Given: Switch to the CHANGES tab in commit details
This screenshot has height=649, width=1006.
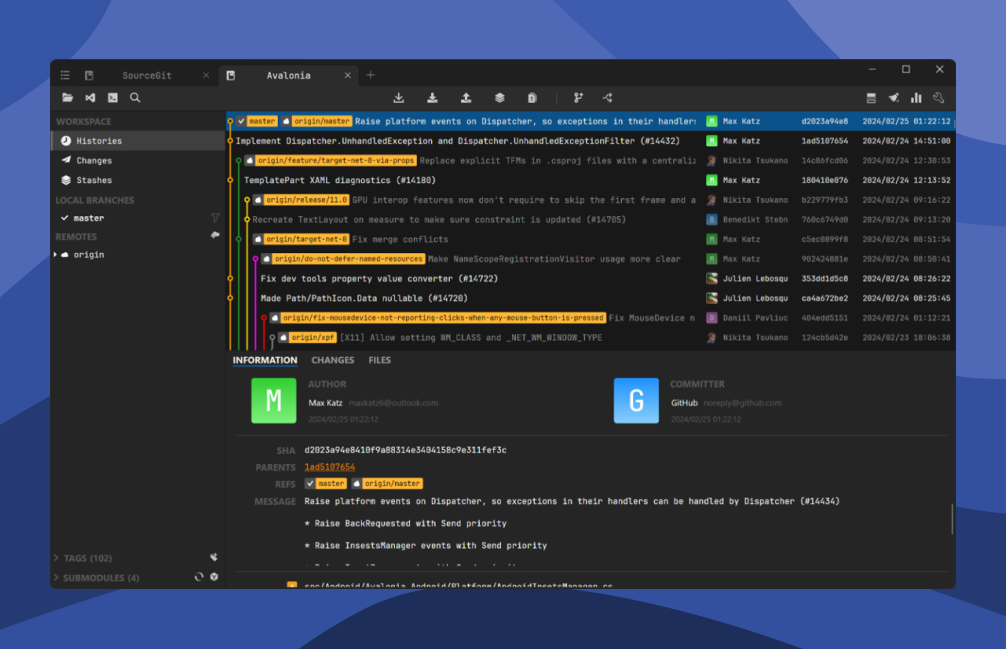Looking at the screenshot, I should [x=332, y=360].
